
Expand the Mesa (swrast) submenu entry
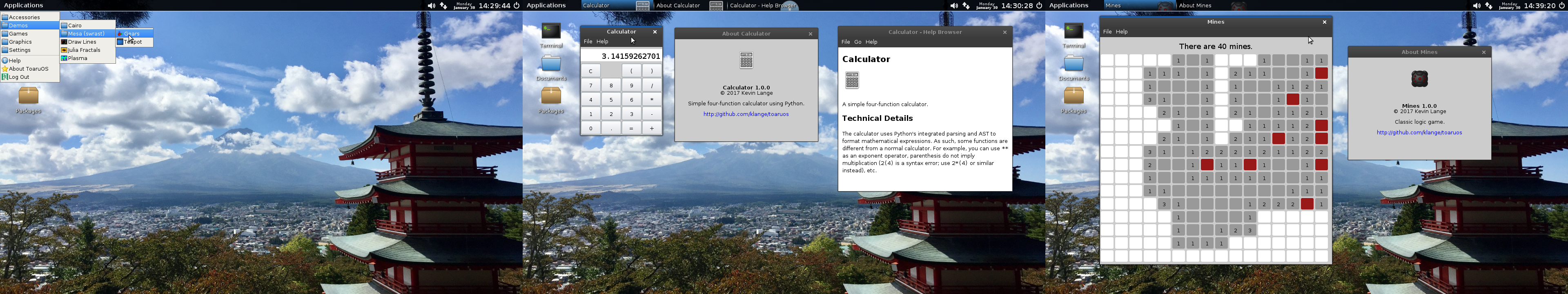click(x=87, y=33)
